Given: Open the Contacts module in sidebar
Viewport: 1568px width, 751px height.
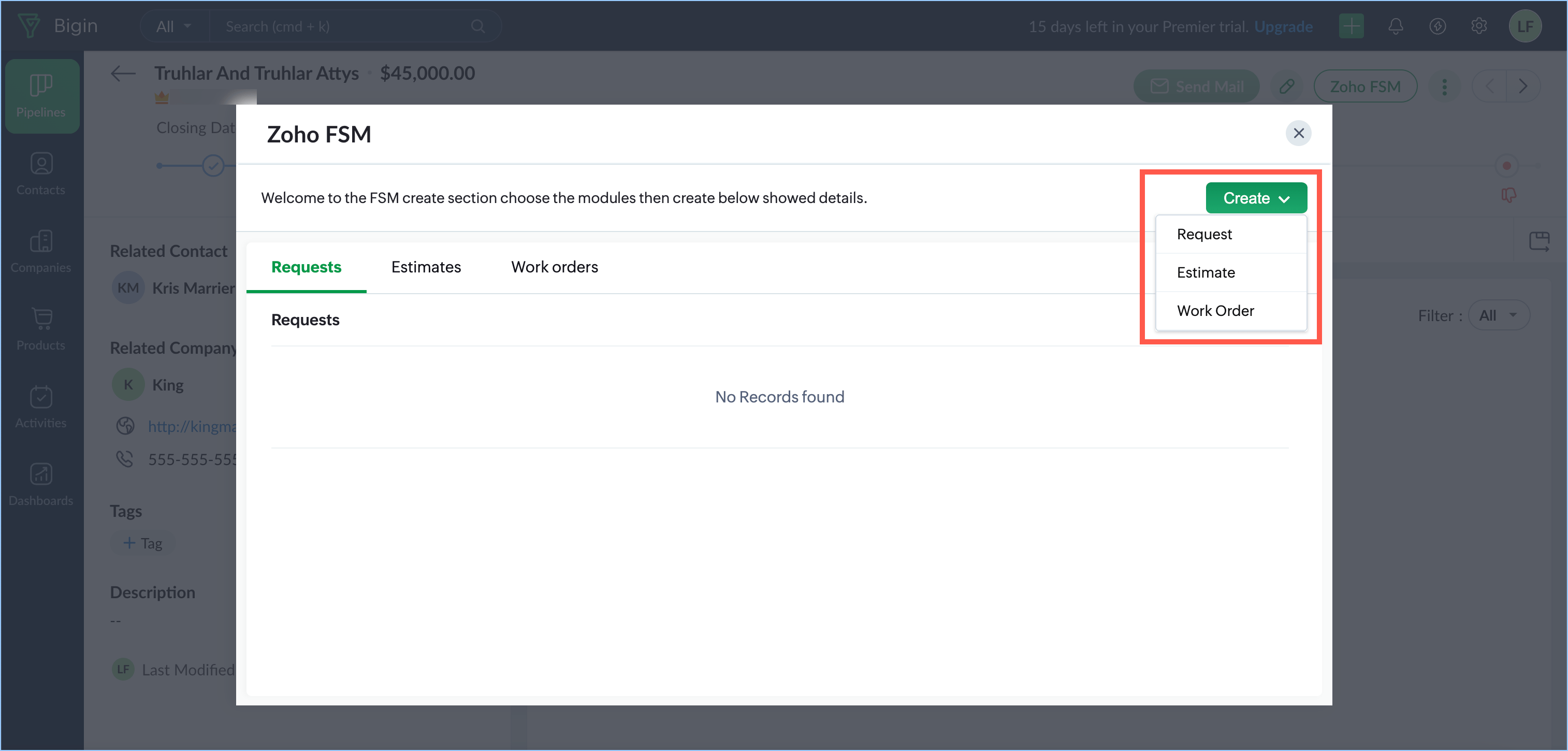Looking at the screenshot, I should click(41, 174).
